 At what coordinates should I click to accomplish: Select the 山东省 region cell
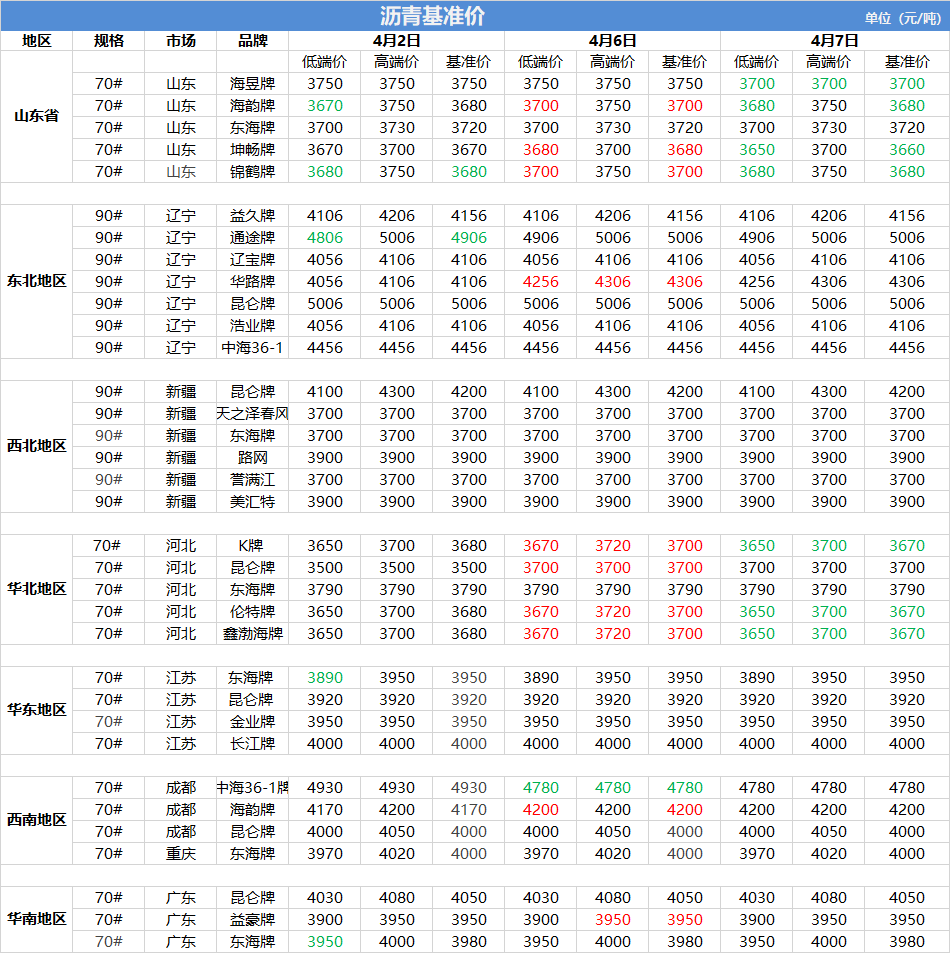(36, 116)
